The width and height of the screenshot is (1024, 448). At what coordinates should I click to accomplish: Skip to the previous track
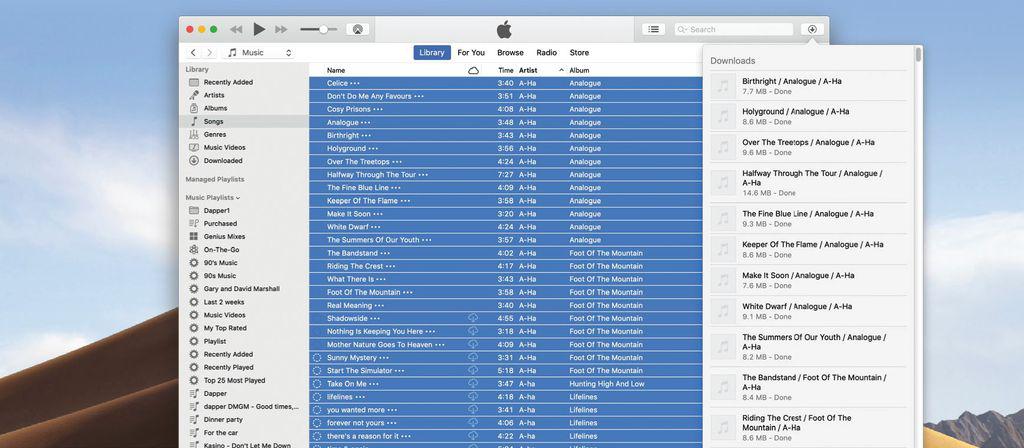[x=236, y=29]
